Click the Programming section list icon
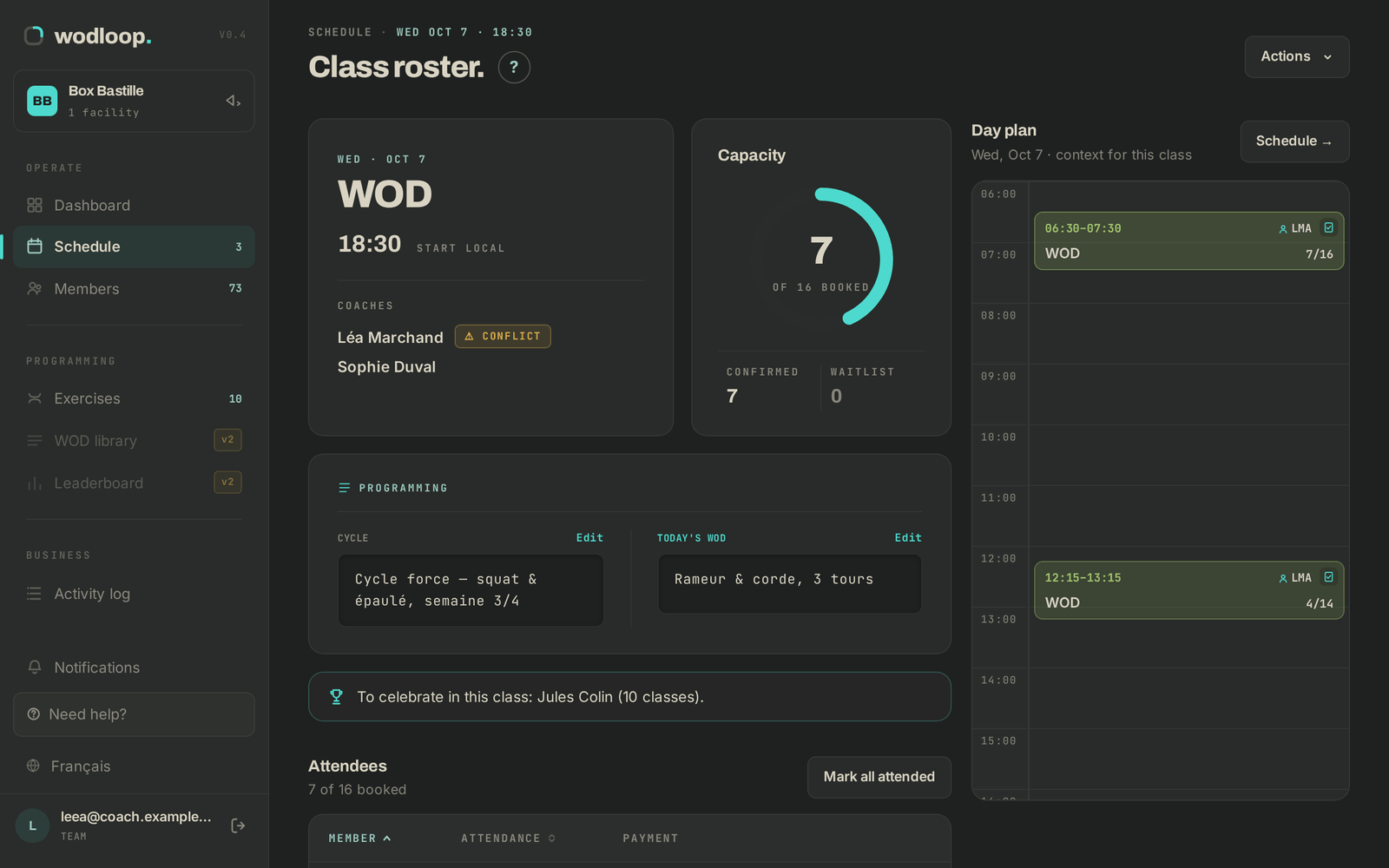1389x868 pixels. click(344, 488)
